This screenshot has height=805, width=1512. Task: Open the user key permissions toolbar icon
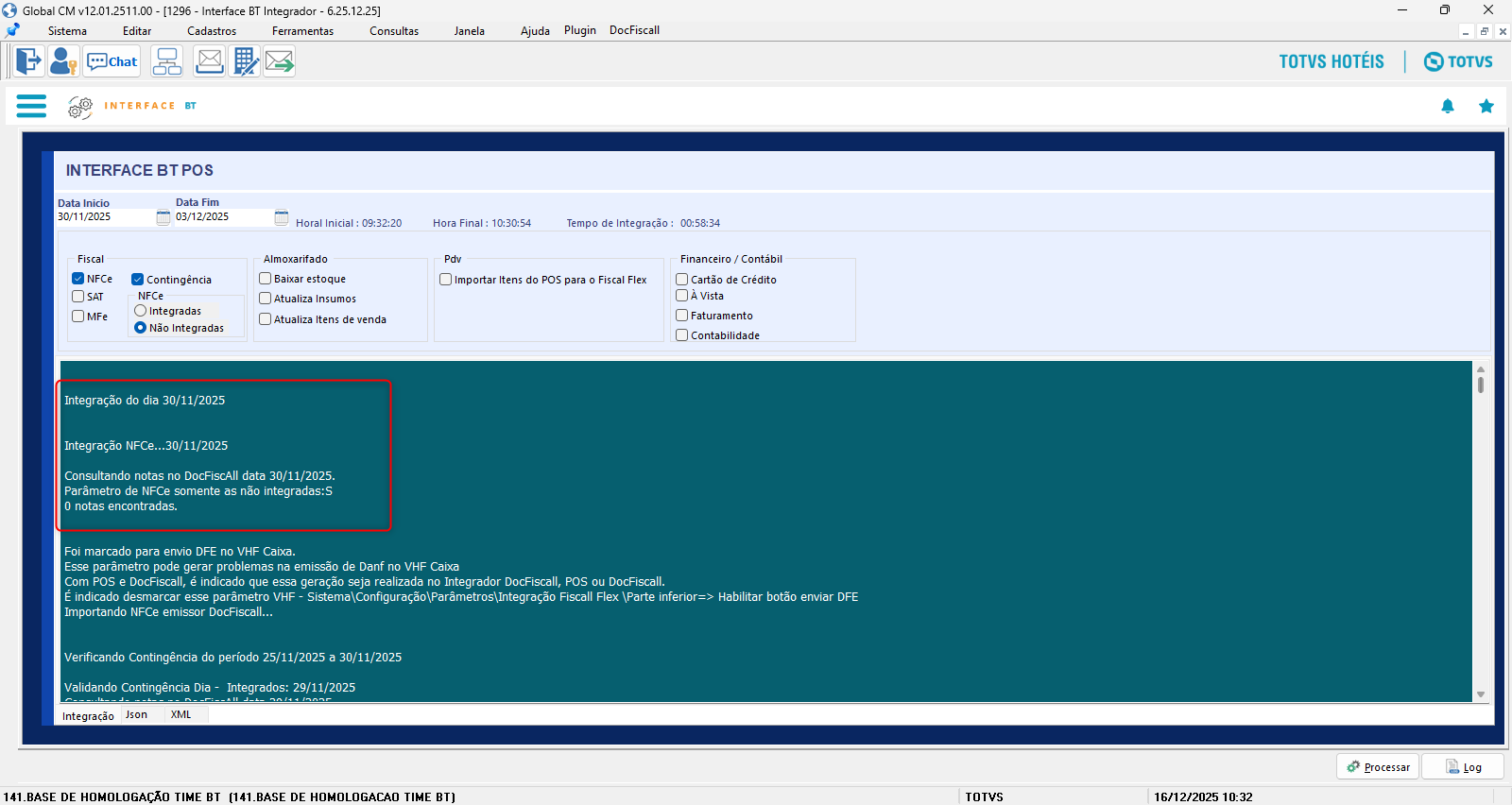[x=63, y=61]
